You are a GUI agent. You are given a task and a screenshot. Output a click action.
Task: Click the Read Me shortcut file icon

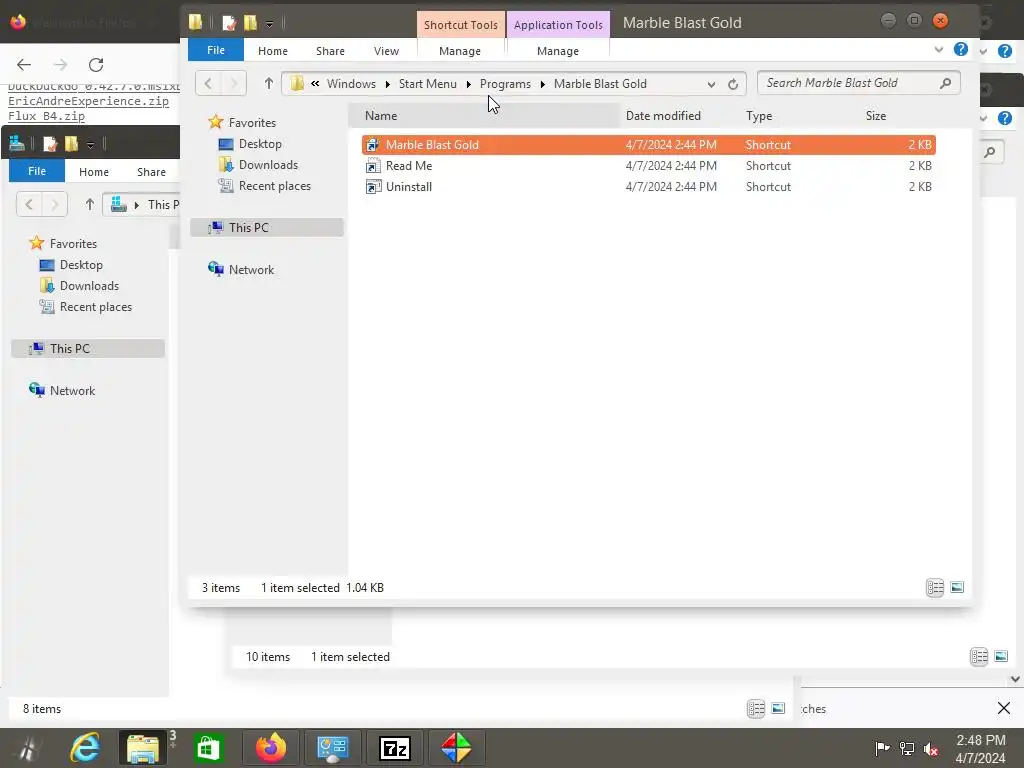coord(373,166)
